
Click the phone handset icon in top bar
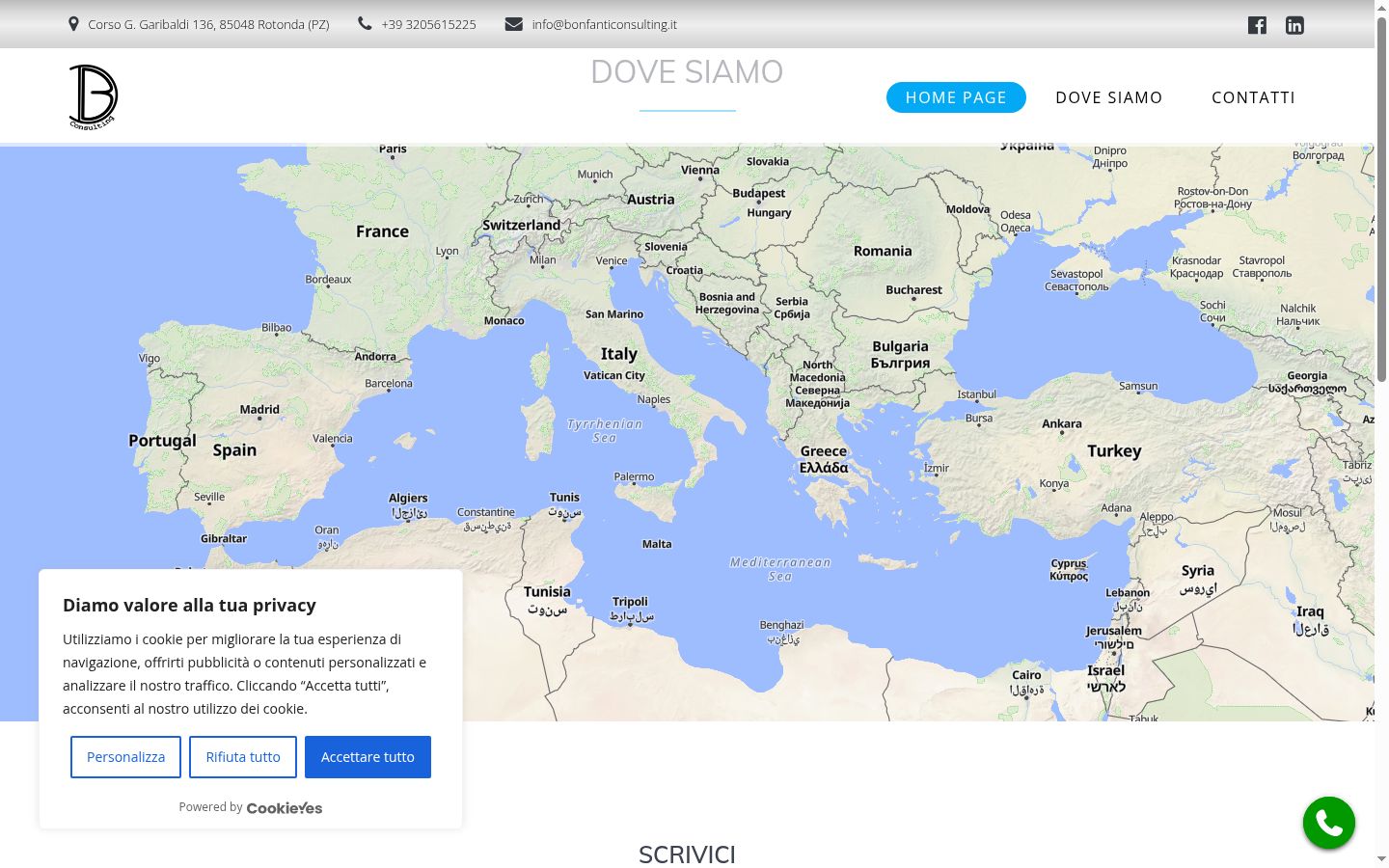pos(365,24)
